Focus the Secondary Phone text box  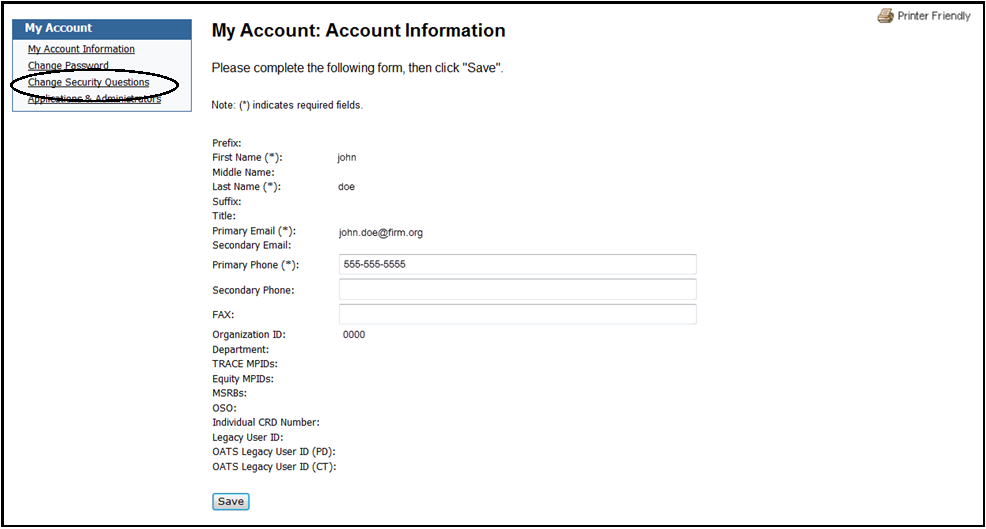pyautogui.click(x=517, y=290)
